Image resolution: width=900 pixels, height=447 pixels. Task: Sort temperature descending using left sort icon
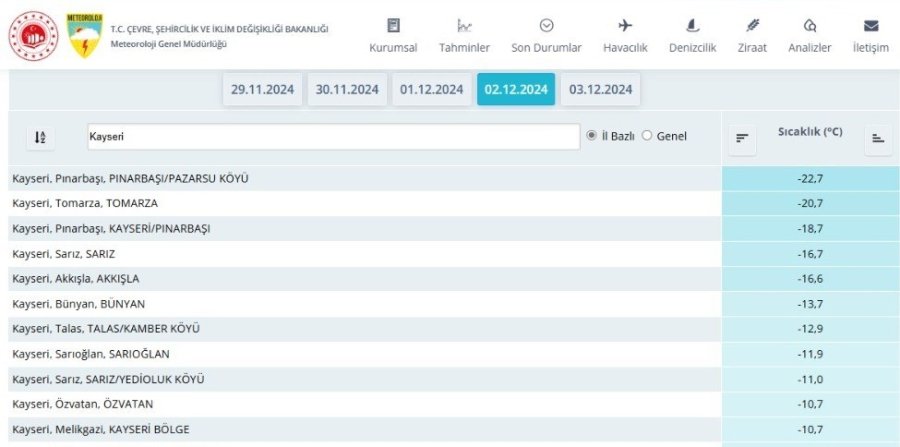click(742, 138)
